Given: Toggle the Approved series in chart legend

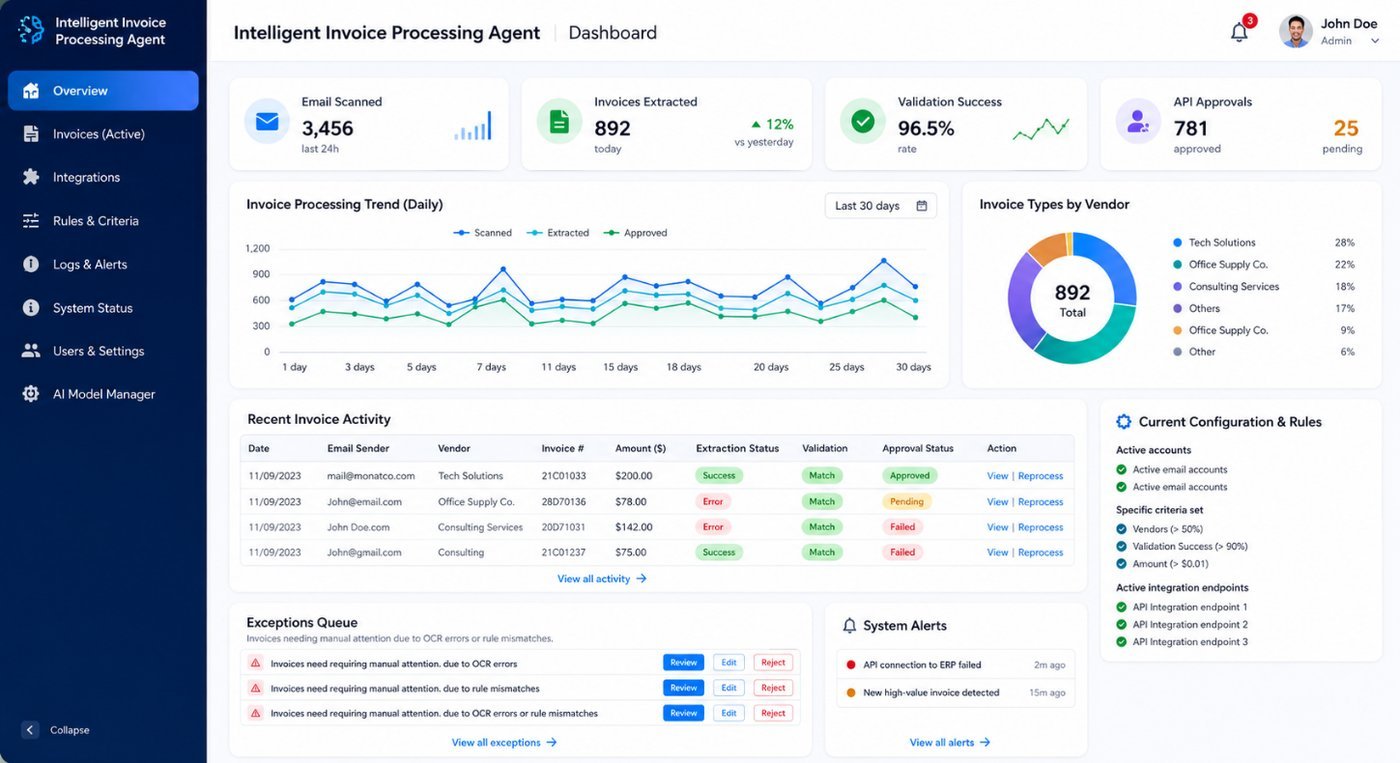Looking at the screenshot, I should [x=635, y=233].
